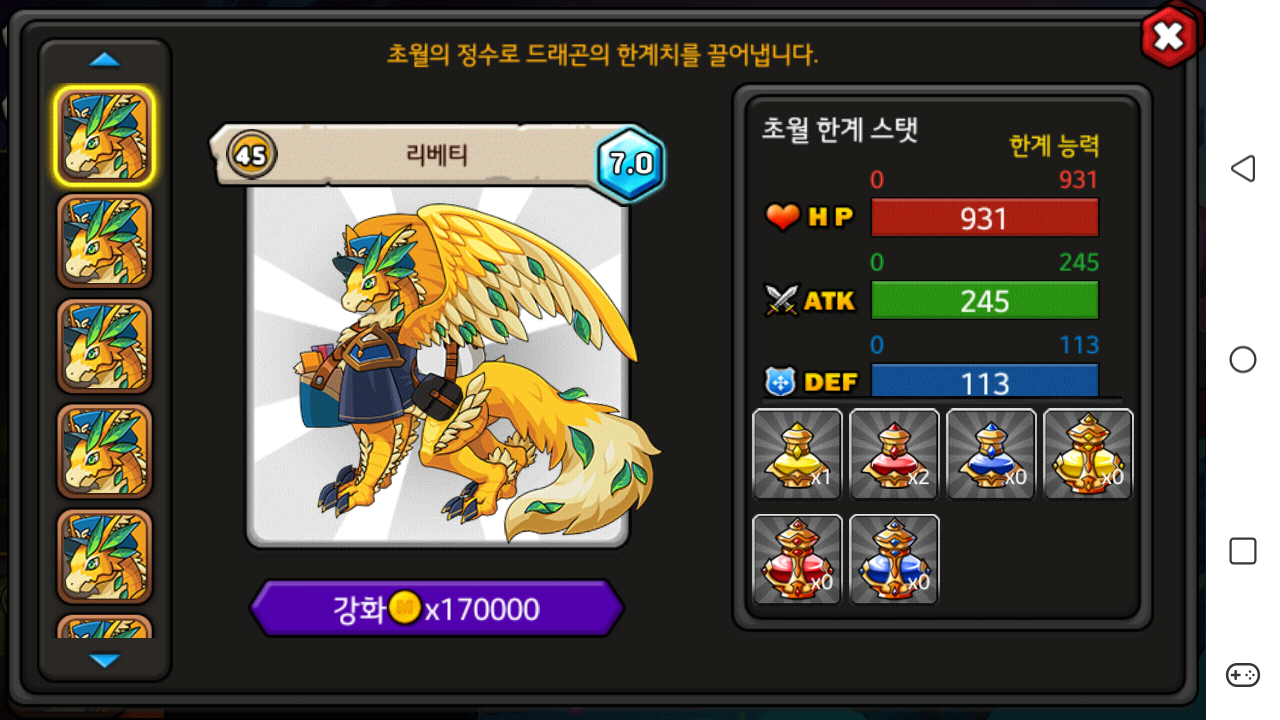
Task: Select the small red essence potion x2
Action: click(x=894, y=454)
